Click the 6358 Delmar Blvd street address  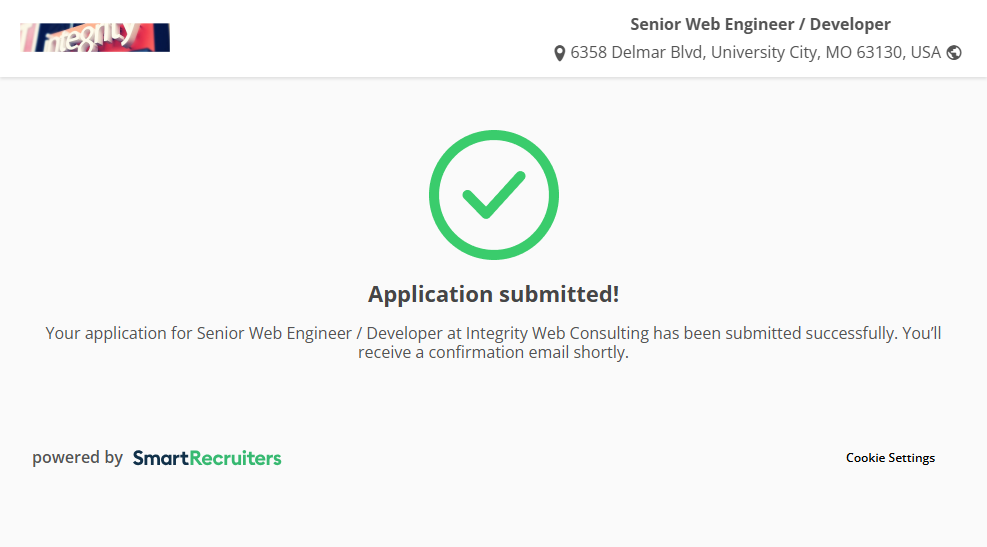click(639, 53)
